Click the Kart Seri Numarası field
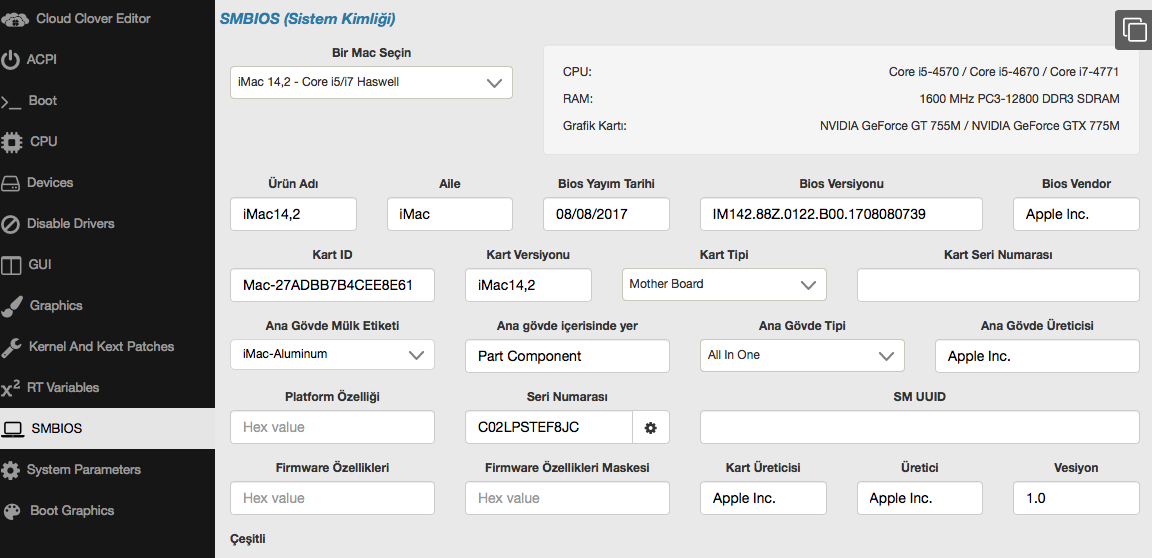 (x=997, y=285)
